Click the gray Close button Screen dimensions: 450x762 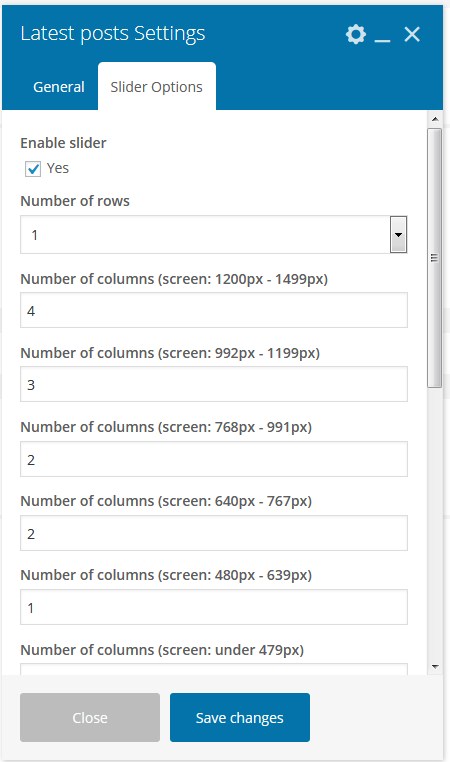point(90,717)
